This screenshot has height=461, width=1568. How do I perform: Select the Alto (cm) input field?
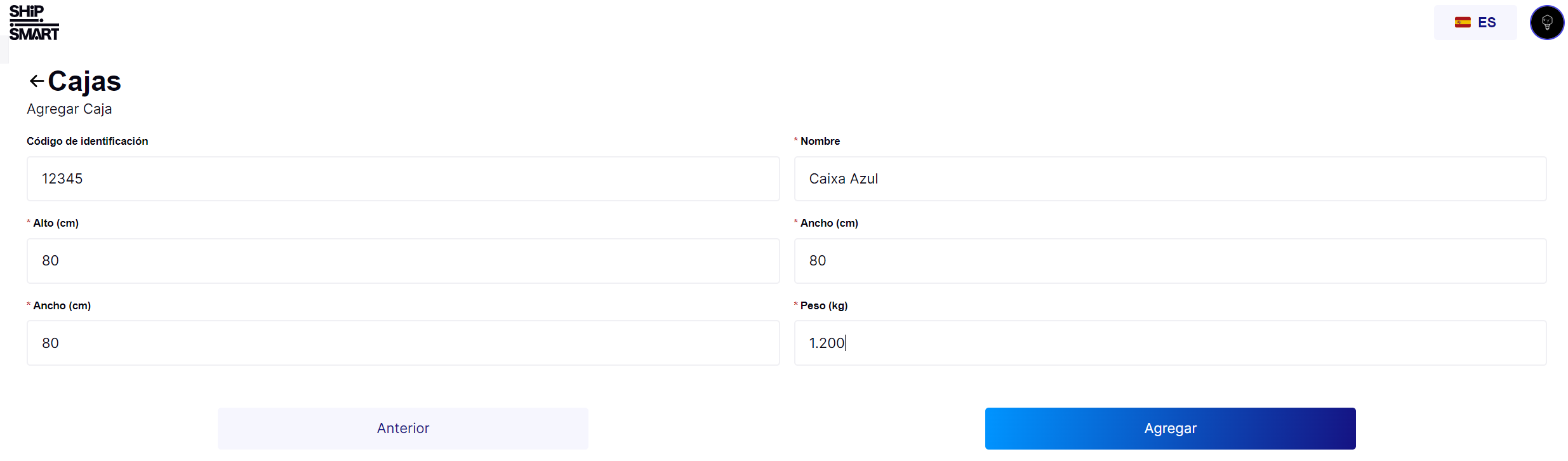pyautogui.click(x=402, y=261)
